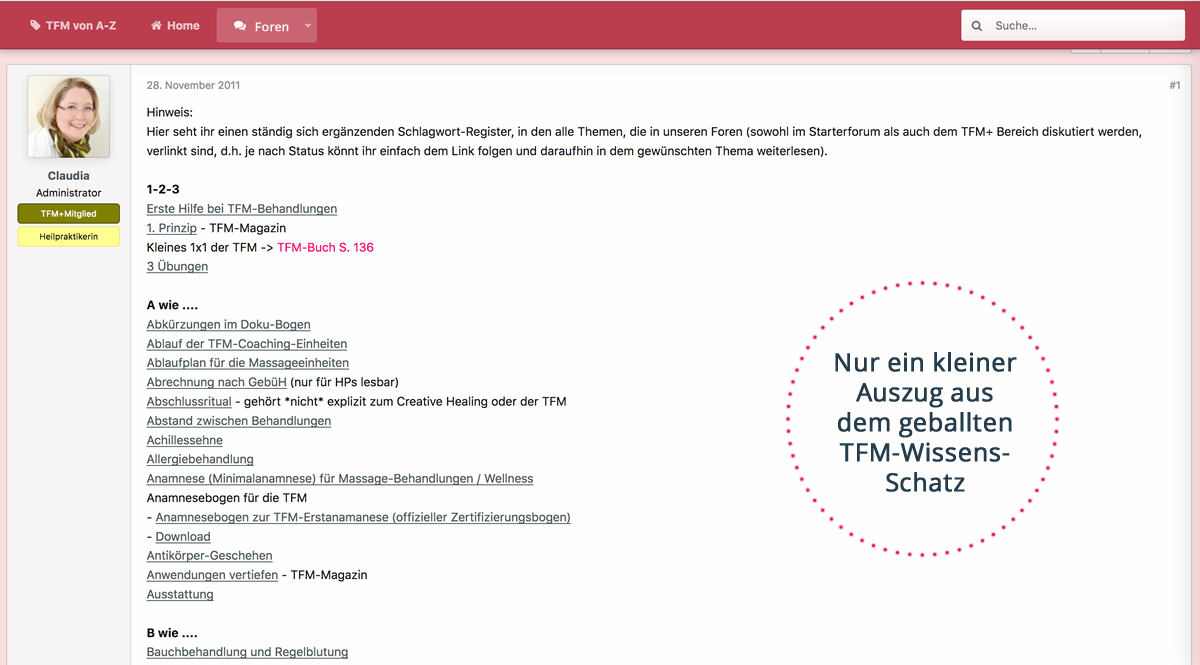
Task: Follow the Abkürzungen im Doku-Bogen link
Action: tap(228, 325)
